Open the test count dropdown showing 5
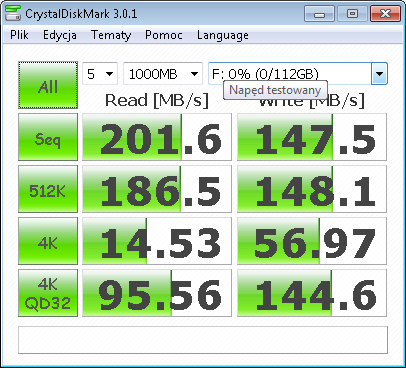406x368 pixels. click(x=100, y=74)
